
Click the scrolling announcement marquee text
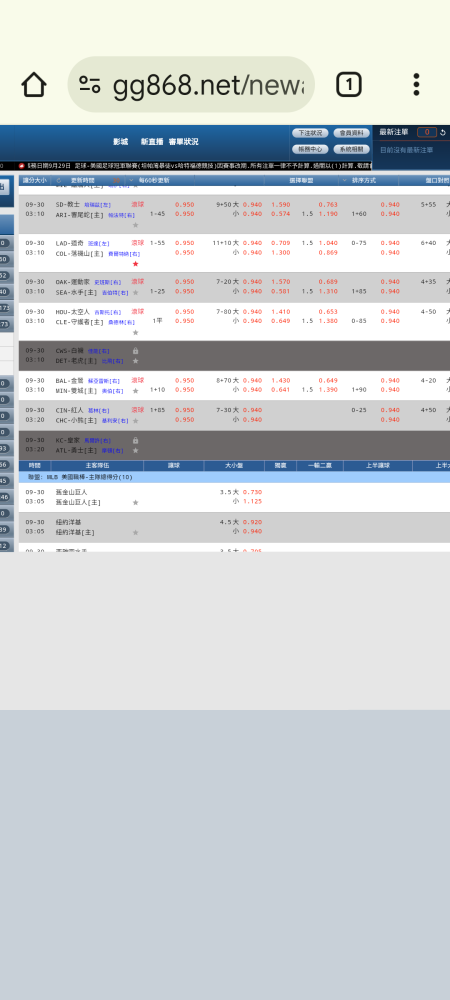pyautogui.click(x=199, y=166)
